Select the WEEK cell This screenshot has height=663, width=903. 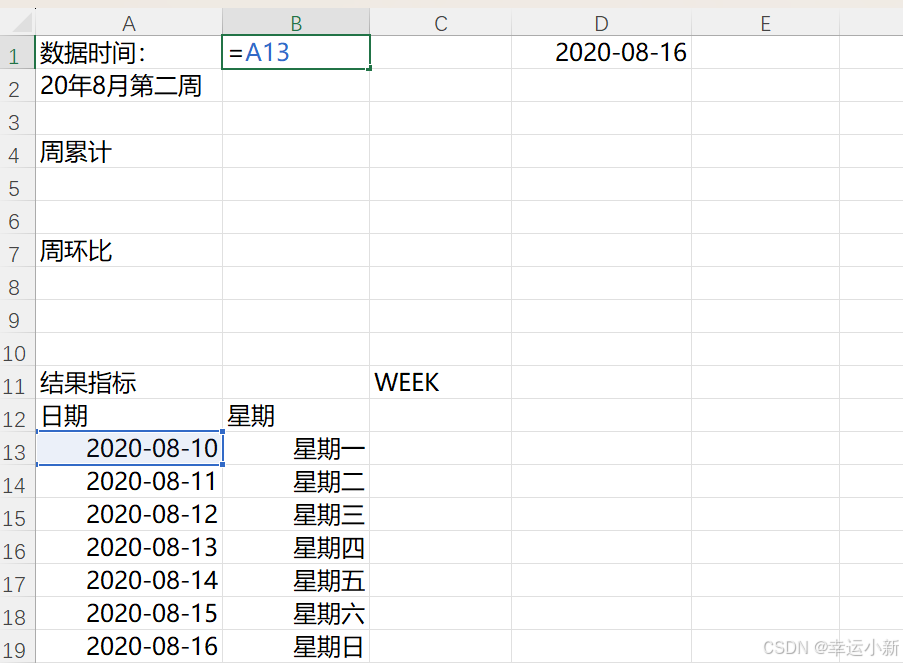point(441,382)
